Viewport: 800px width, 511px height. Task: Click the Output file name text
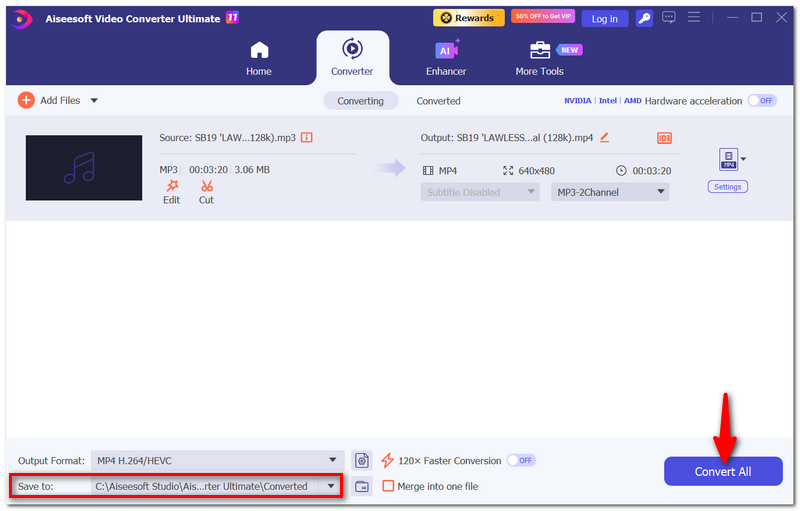click(507, 138)
